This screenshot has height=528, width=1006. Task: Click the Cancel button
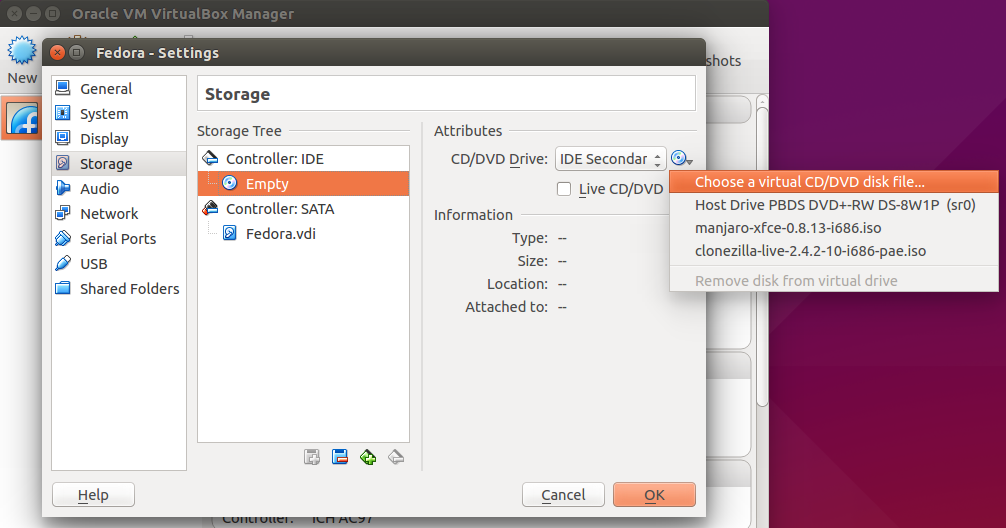pyautogui.click(x=563, y=495)
